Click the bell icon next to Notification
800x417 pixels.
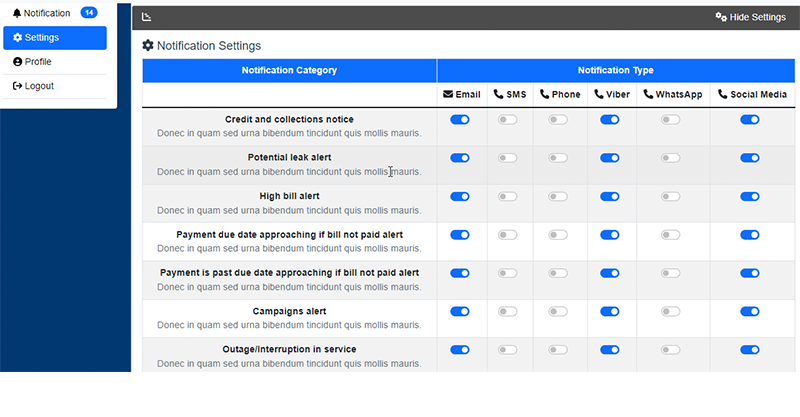pyautogui.click(x=17, y=13)
